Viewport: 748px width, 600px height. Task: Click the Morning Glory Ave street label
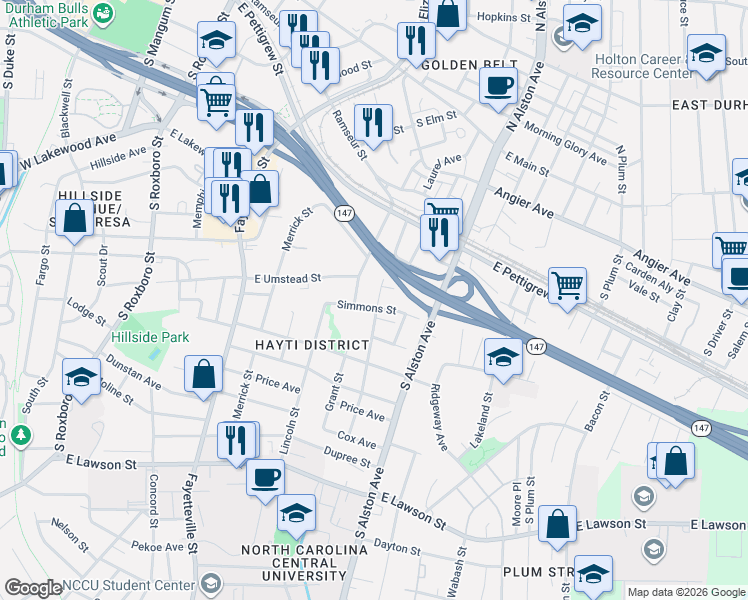pos(565,143)
